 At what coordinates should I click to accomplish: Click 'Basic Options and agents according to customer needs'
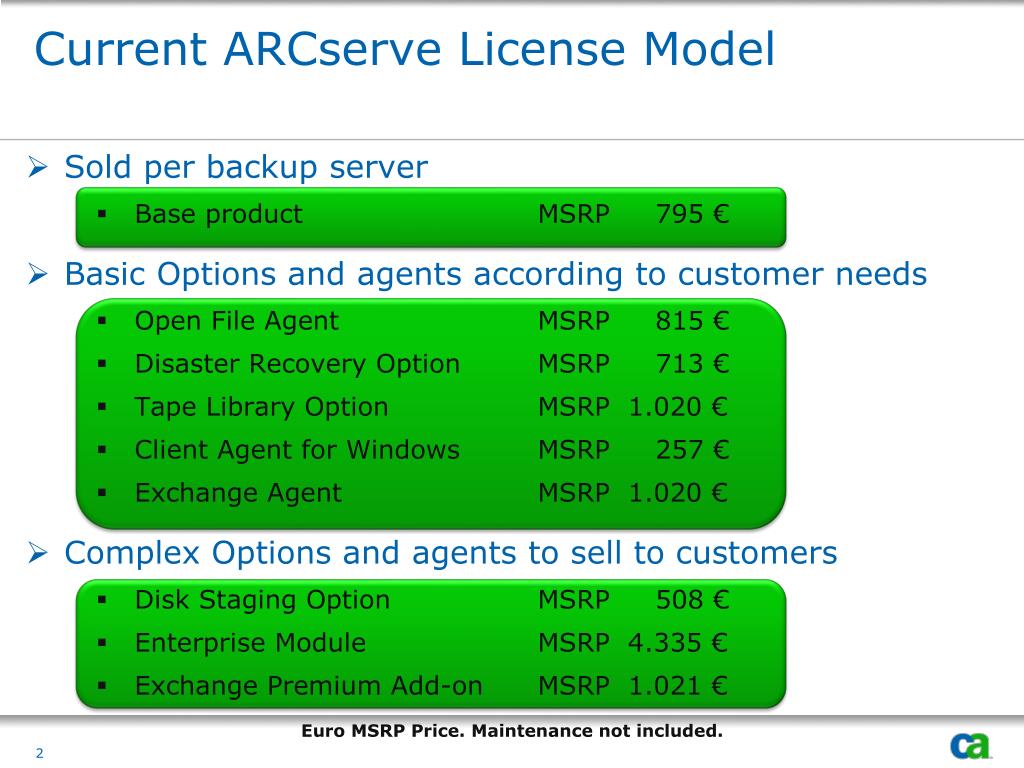[496, 274]
